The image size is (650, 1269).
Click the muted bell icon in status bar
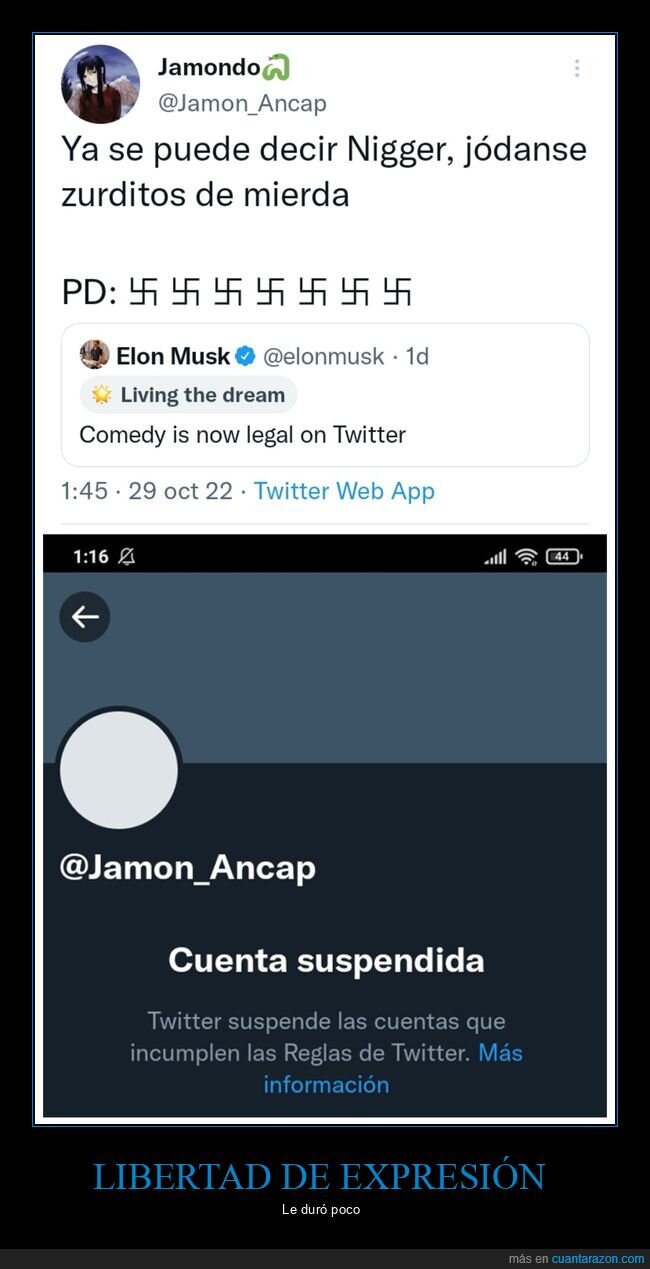tap(126, 557)
